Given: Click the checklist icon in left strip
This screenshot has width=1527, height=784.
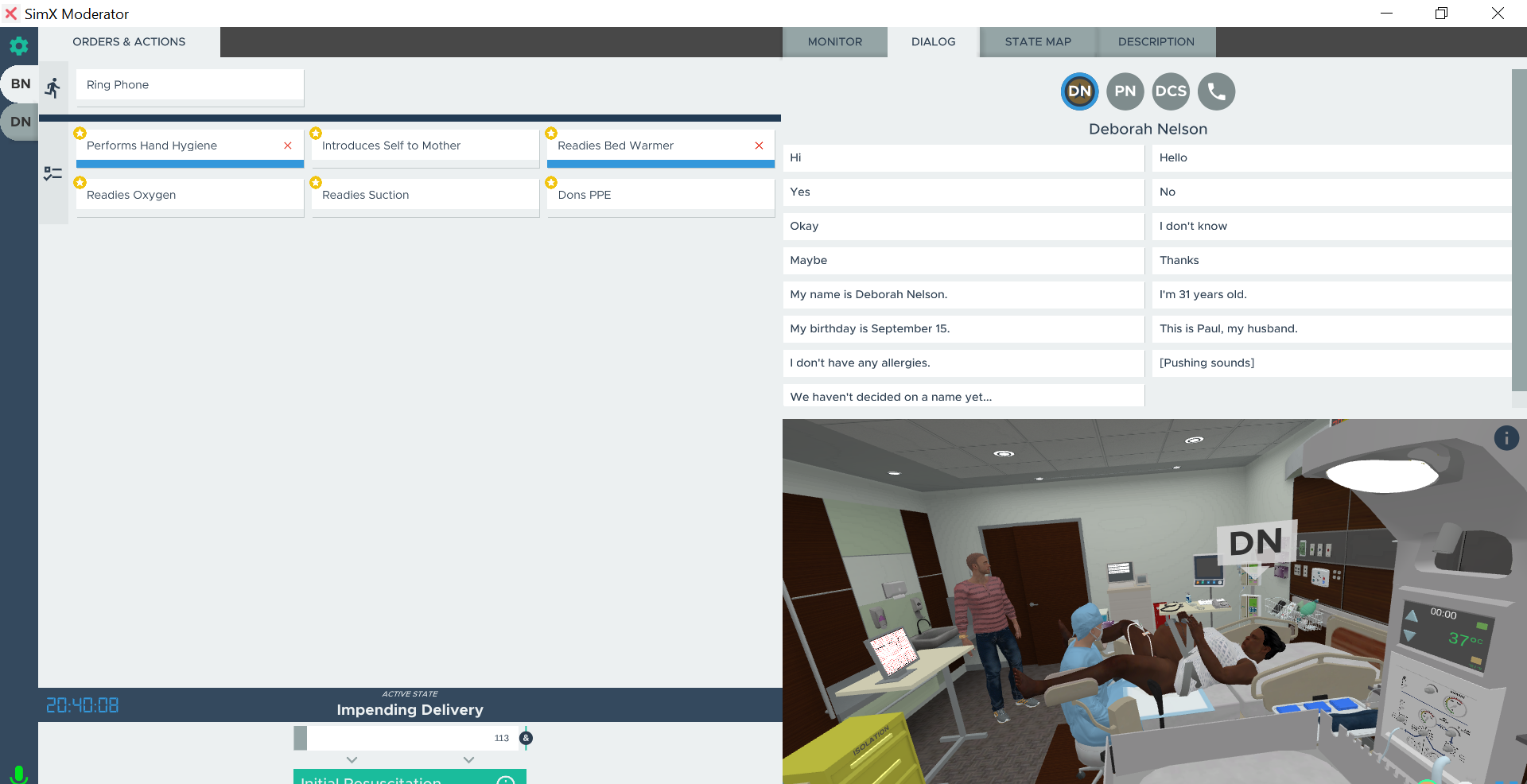Looking at the screenshot, I should tap(53, 174).
